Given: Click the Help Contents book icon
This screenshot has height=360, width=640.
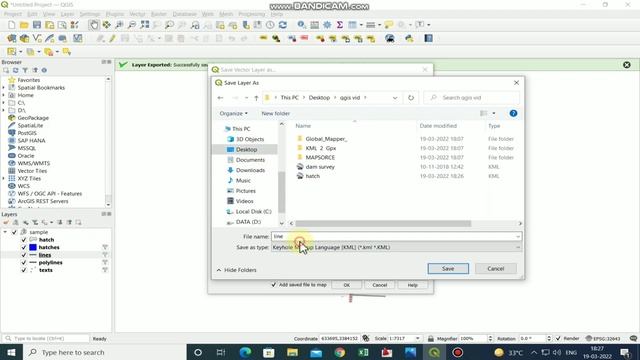Looking at the screenshot, I should point(428,38).
